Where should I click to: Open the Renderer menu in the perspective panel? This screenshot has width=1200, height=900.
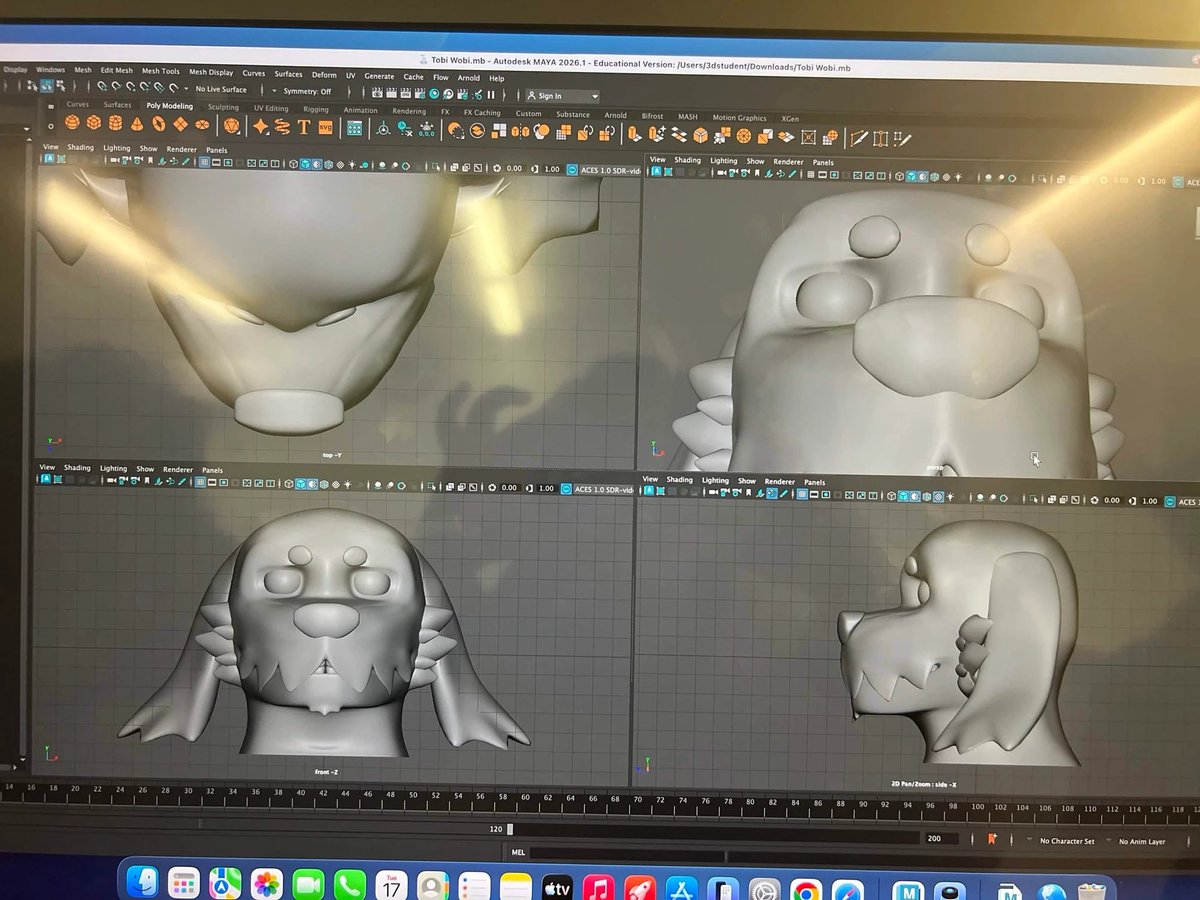tap(788, 161)
